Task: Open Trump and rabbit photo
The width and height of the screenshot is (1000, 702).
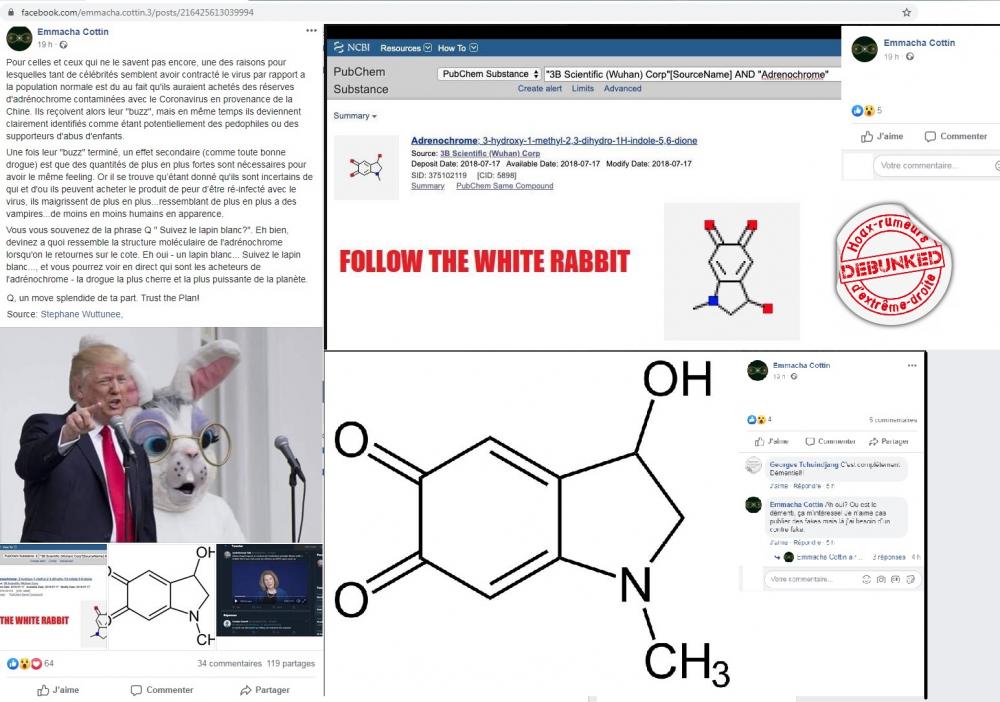Action: point(161,435)
